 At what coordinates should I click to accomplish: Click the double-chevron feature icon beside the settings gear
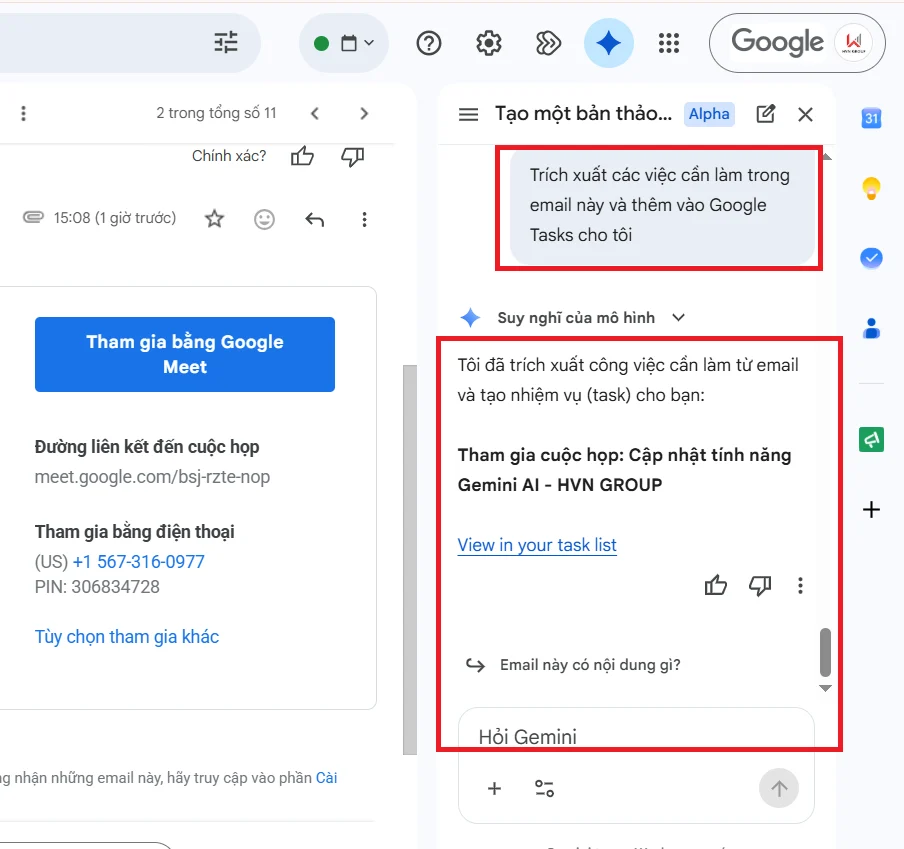[x=548, y=43]
